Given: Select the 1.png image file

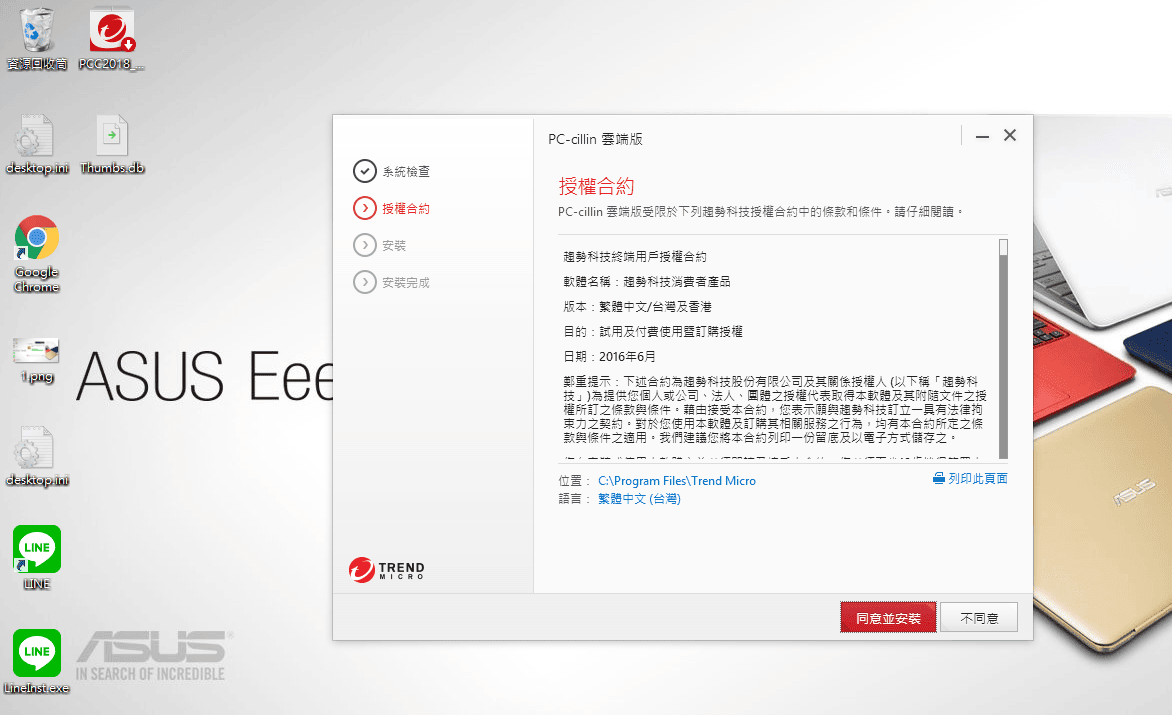Looking at the screenshot, I should pyautogui.click(x=36, y=359).
